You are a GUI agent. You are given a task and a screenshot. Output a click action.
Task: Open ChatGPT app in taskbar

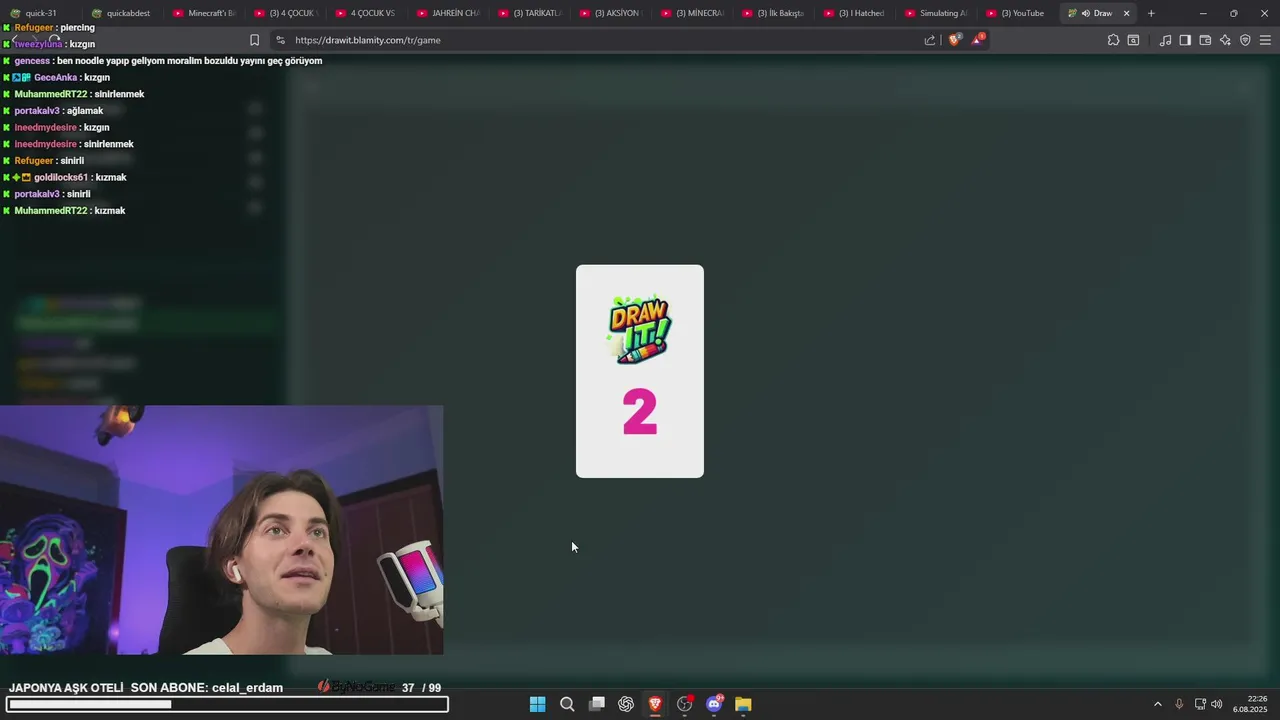pyautogui.click(x=626, y=704)
